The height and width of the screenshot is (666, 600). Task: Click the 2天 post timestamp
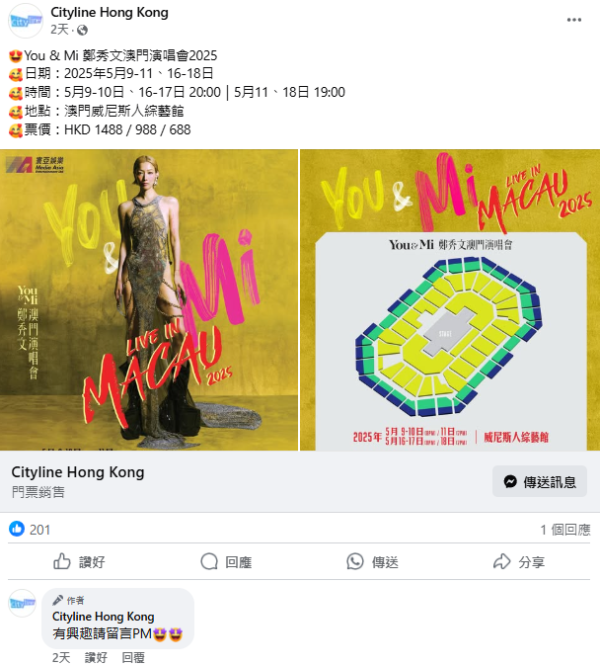[59, 30]
